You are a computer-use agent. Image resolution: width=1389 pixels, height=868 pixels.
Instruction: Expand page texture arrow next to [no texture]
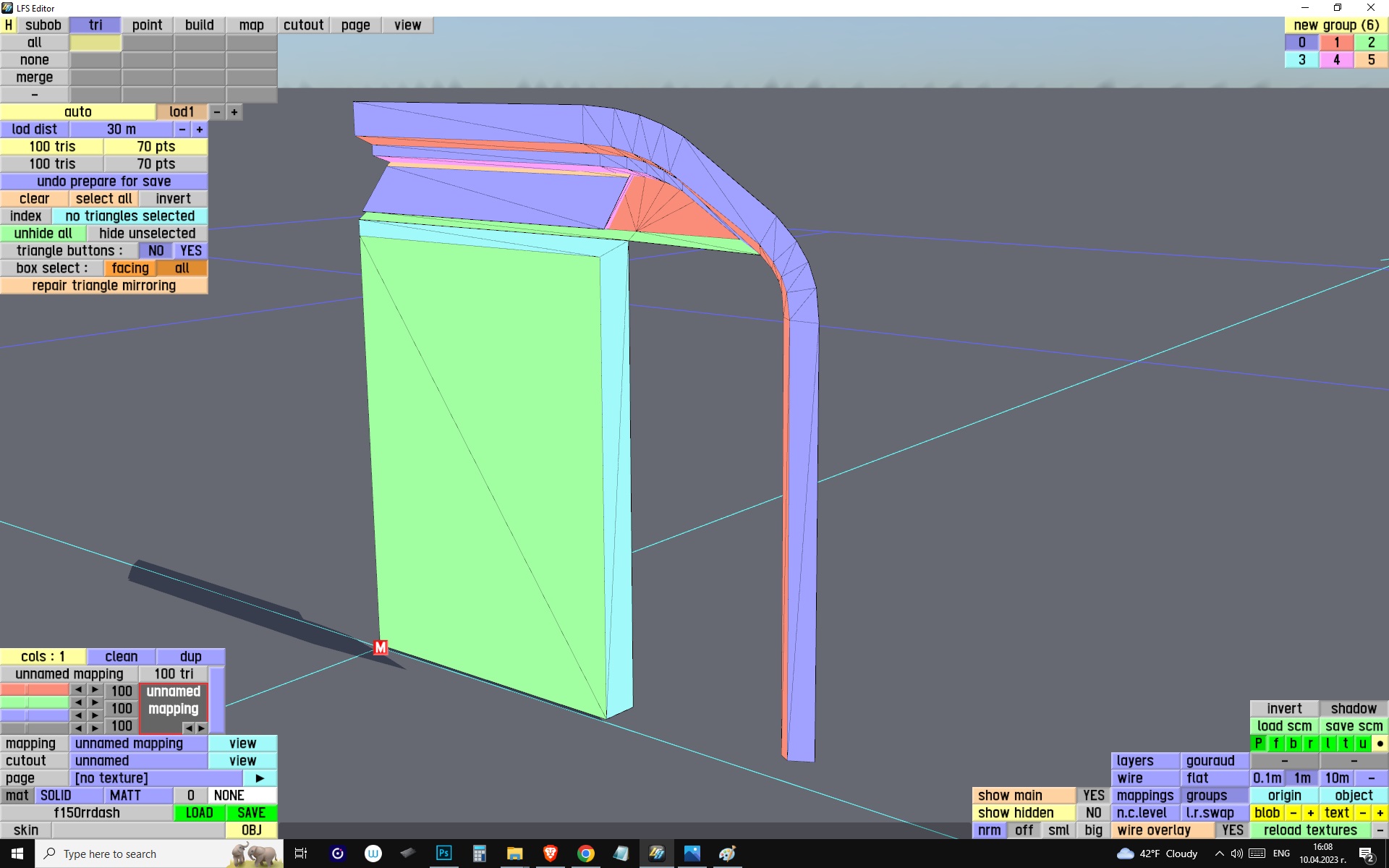click(x=260, y=778)
